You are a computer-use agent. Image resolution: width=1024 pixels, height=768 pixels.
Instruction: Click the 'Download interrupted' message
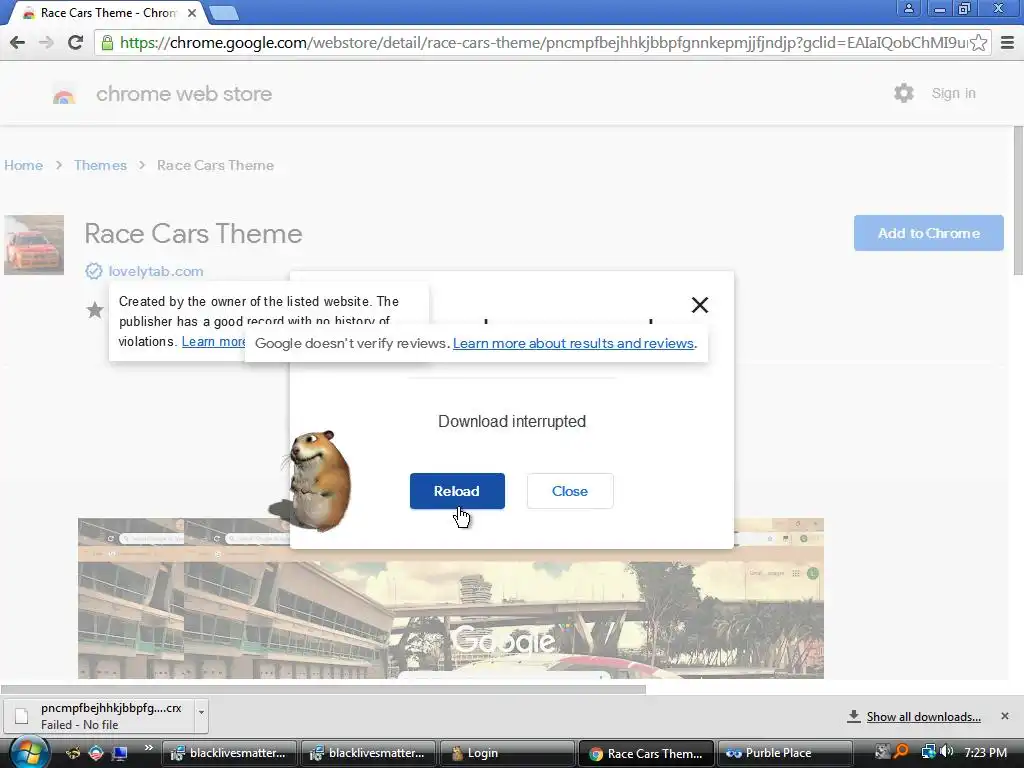[512, 421]
